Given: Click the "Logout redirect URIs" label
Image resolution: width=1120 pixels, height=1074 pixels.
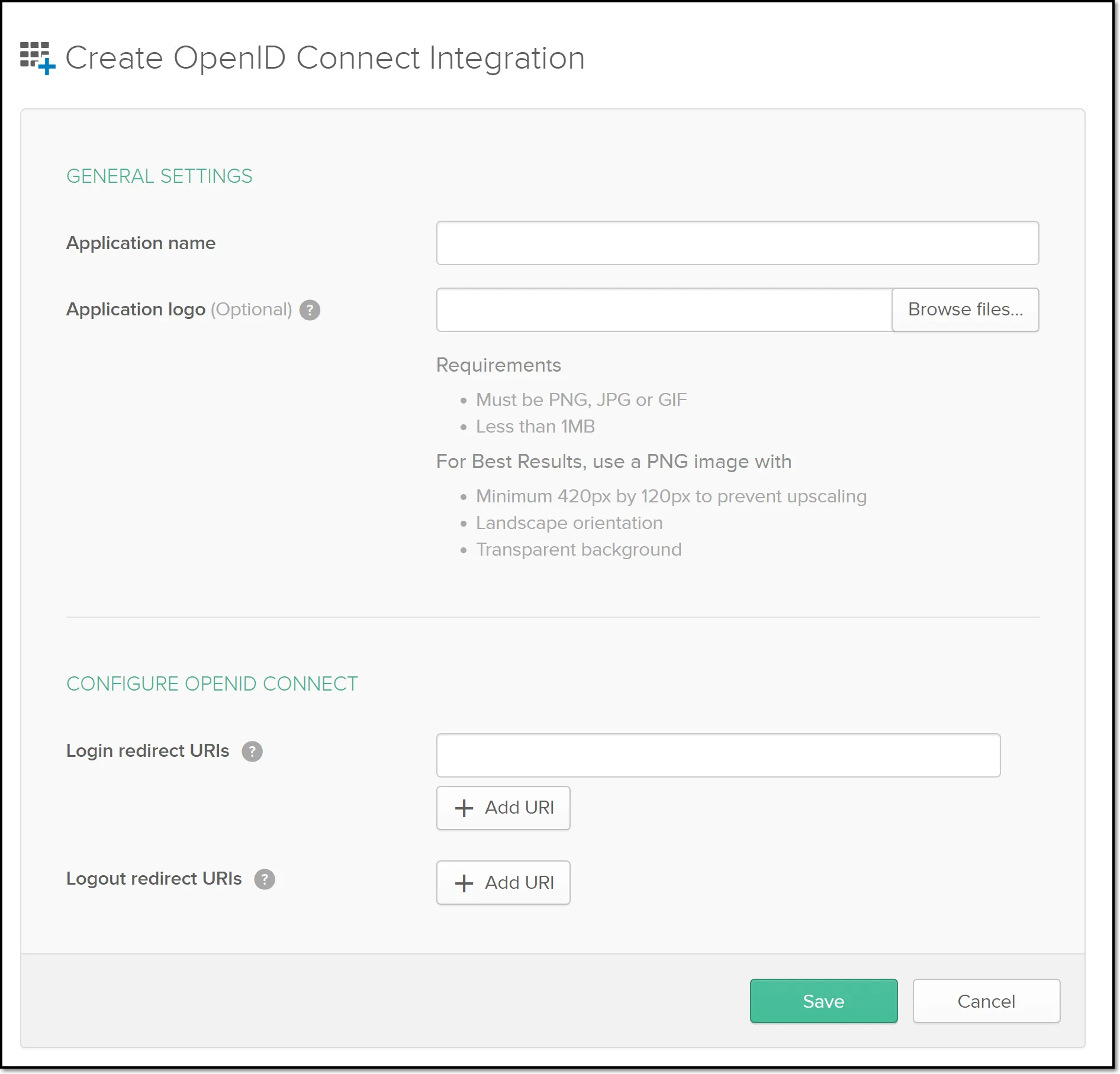Looking at the screenshot, I should [154, 879].
